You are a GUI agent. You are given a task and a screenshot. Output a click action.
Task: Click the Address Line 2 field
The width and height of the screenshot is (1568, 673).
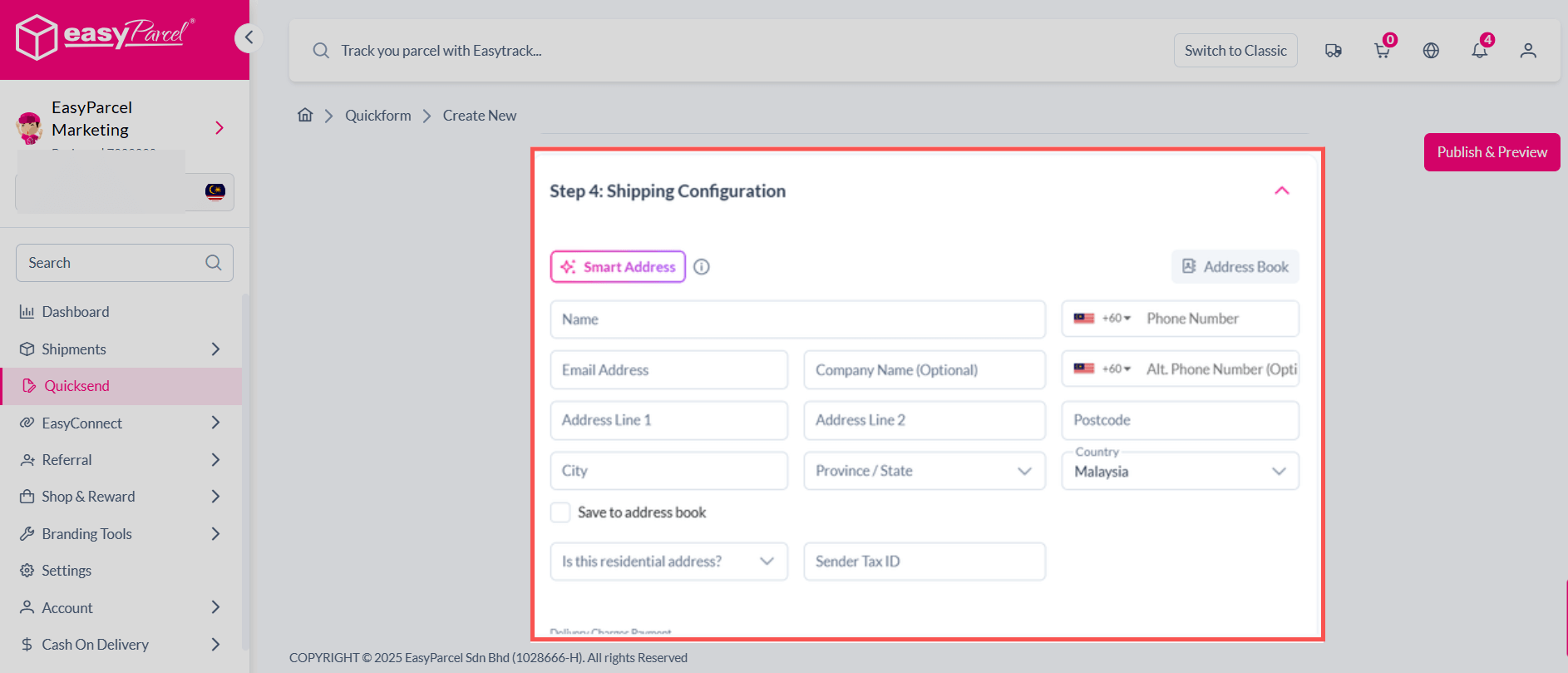[925, 420]
